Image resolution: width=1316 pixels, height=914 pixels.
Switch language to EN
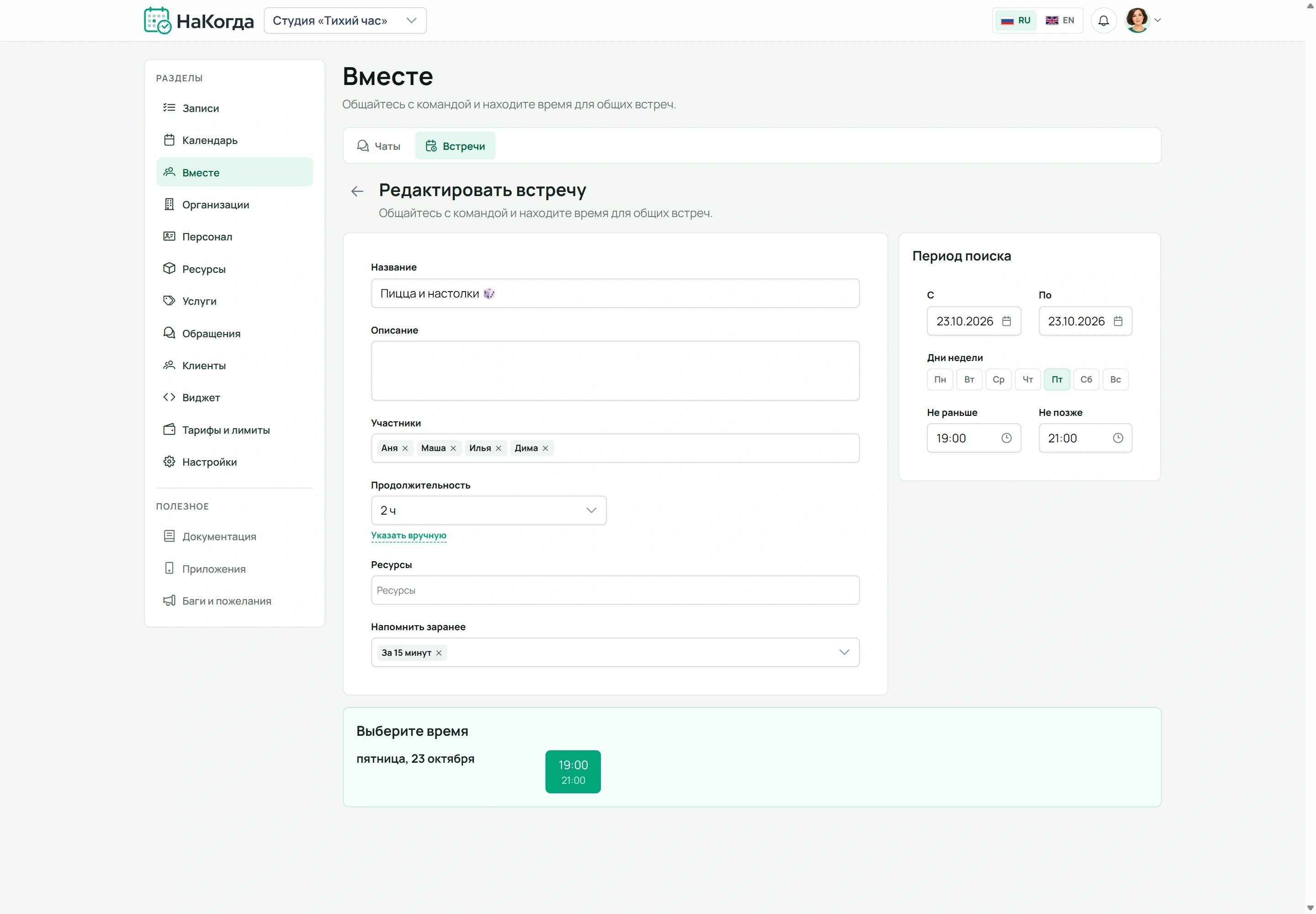point(1060,21)
